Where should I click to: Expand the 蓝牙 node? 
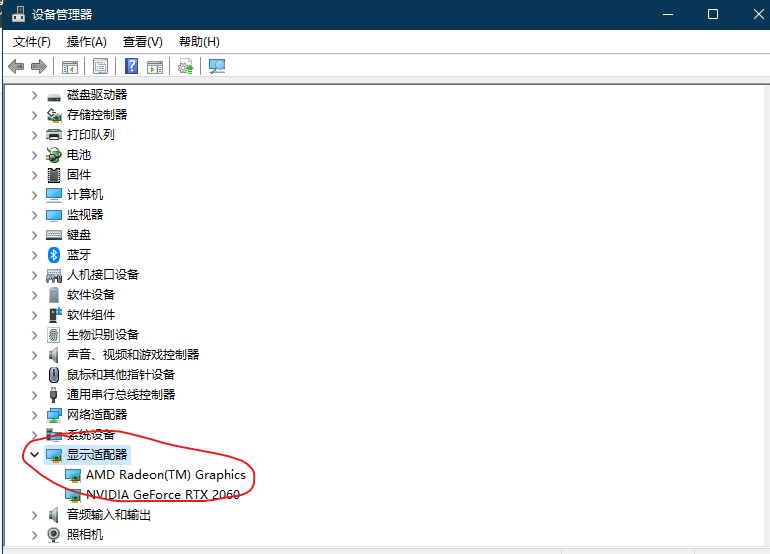point(34,255)
